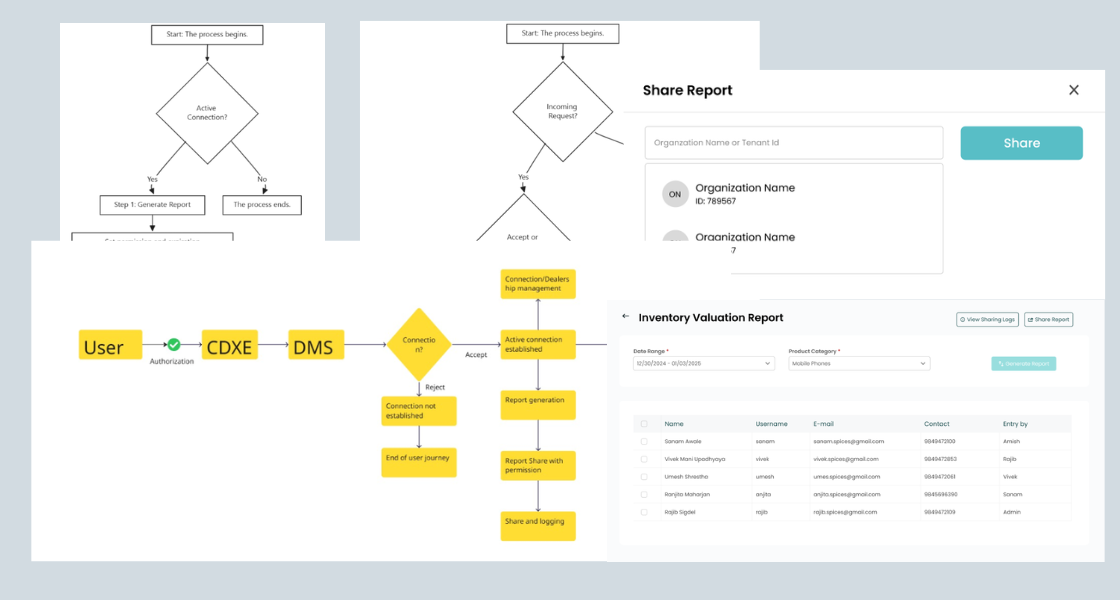Click the Organization Name or Tenant Id field
The height and width of the screenshot is (600, 1120).
coord(793,142)
